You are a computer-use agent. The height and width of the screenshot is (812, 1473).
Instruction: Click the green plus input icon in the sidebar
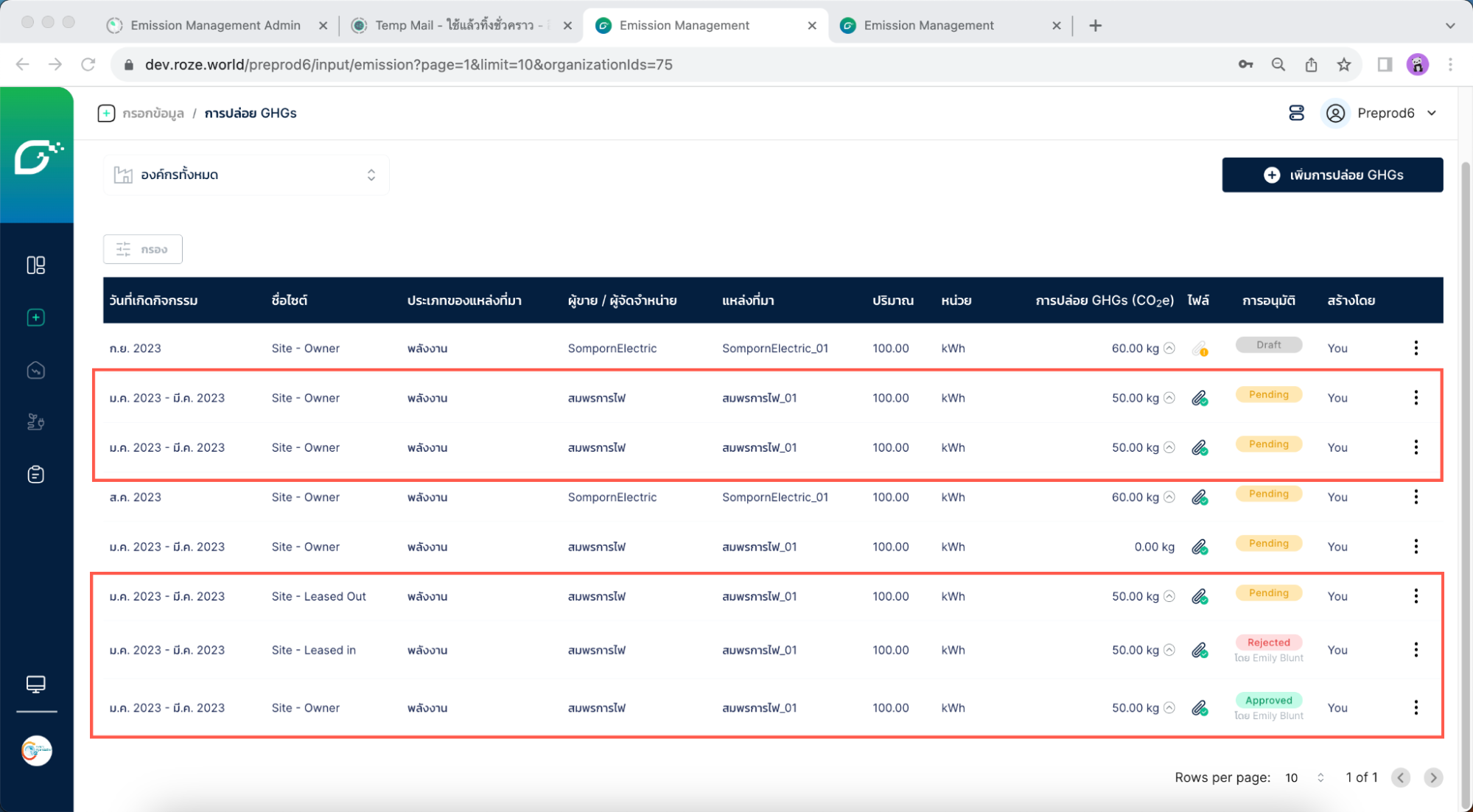[35, 318]
